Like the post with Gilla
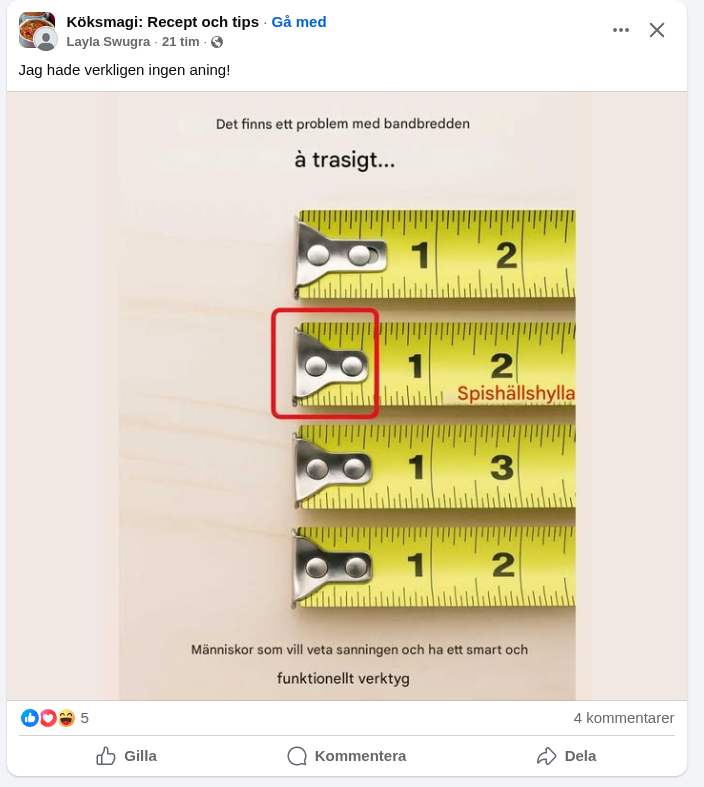Screen dimensions: 704x787 click(126, 756)
